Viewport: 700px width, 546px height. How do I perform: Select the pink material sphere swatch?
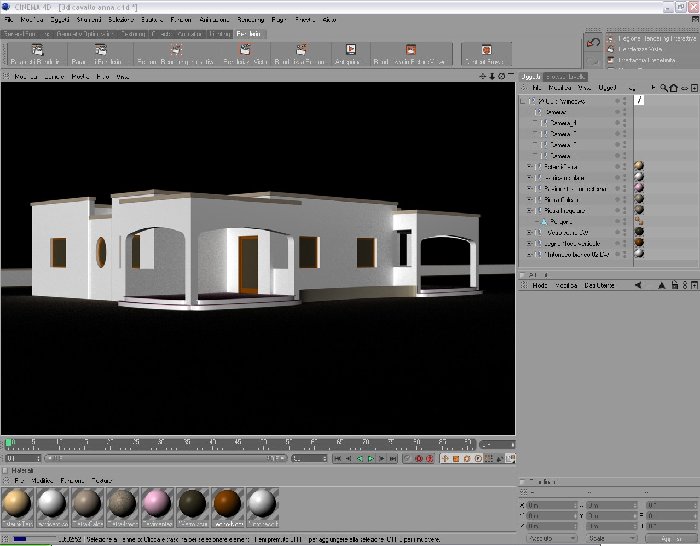pyautogui.click(x=157, y=508)
